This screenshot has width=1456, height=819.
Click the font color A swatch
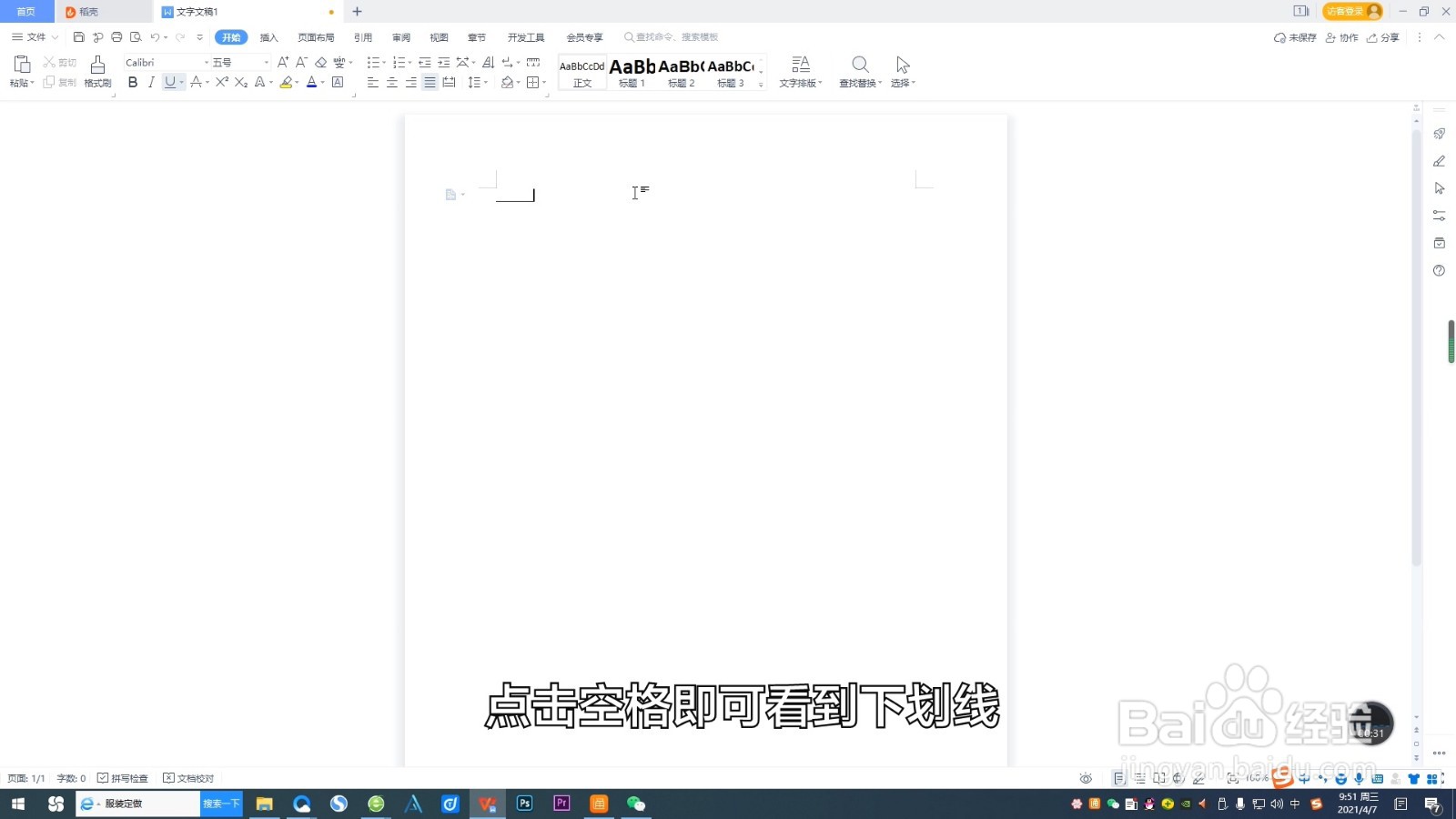click(311, 82)
